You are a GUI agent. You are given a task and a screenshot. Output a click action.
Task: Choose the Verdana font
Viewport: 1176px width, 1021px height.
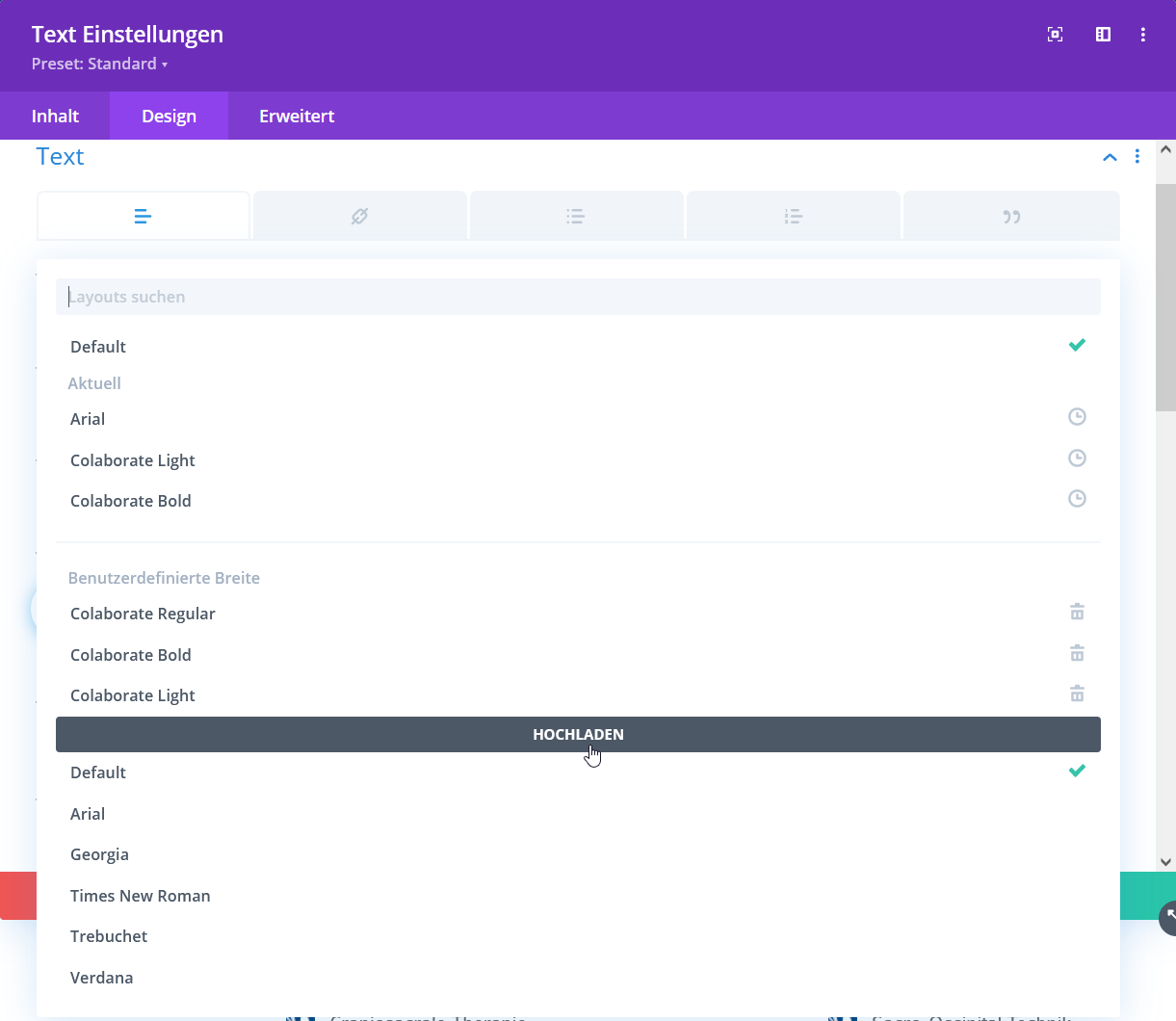pyautogui.click(x=578, y=978)
